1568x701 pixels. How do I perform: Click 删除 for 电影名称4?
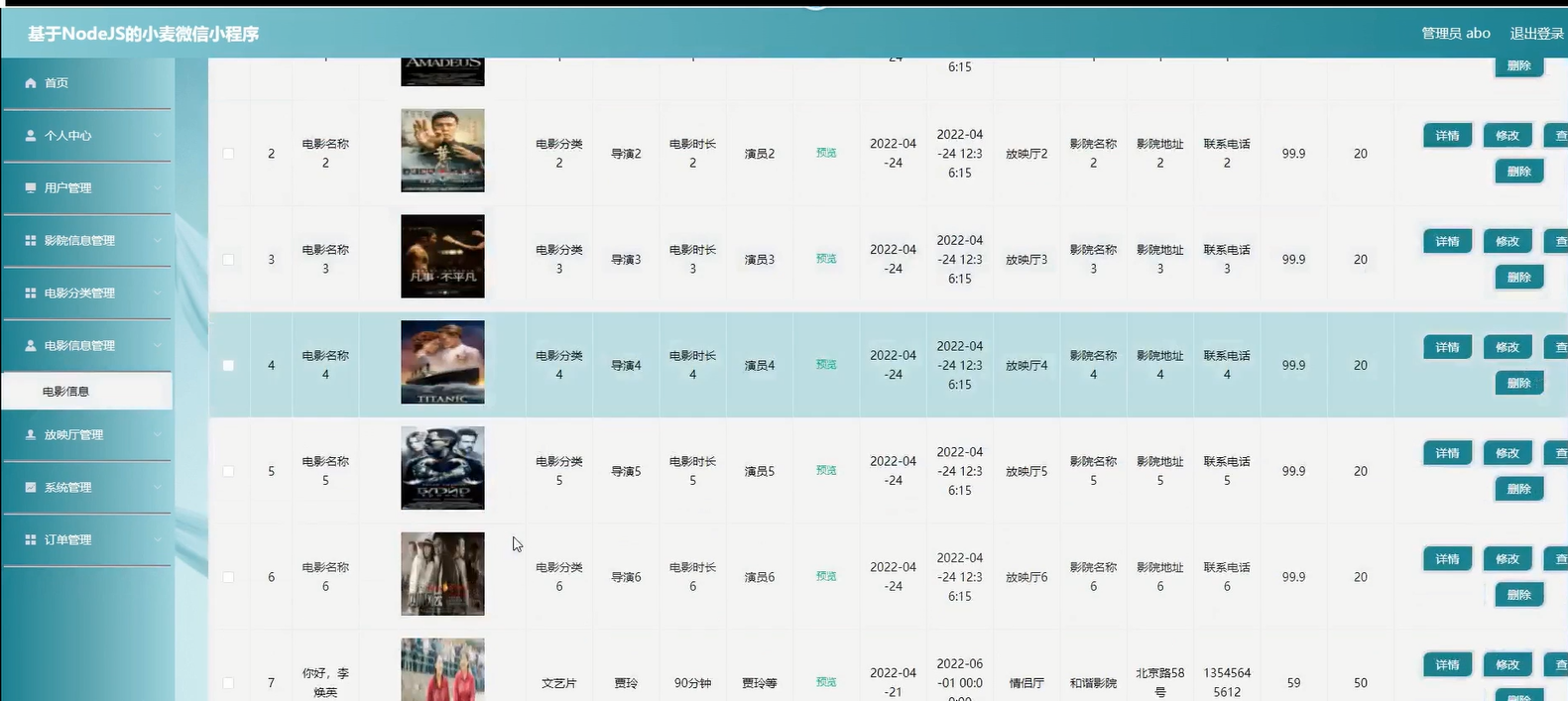point(1518,384)
